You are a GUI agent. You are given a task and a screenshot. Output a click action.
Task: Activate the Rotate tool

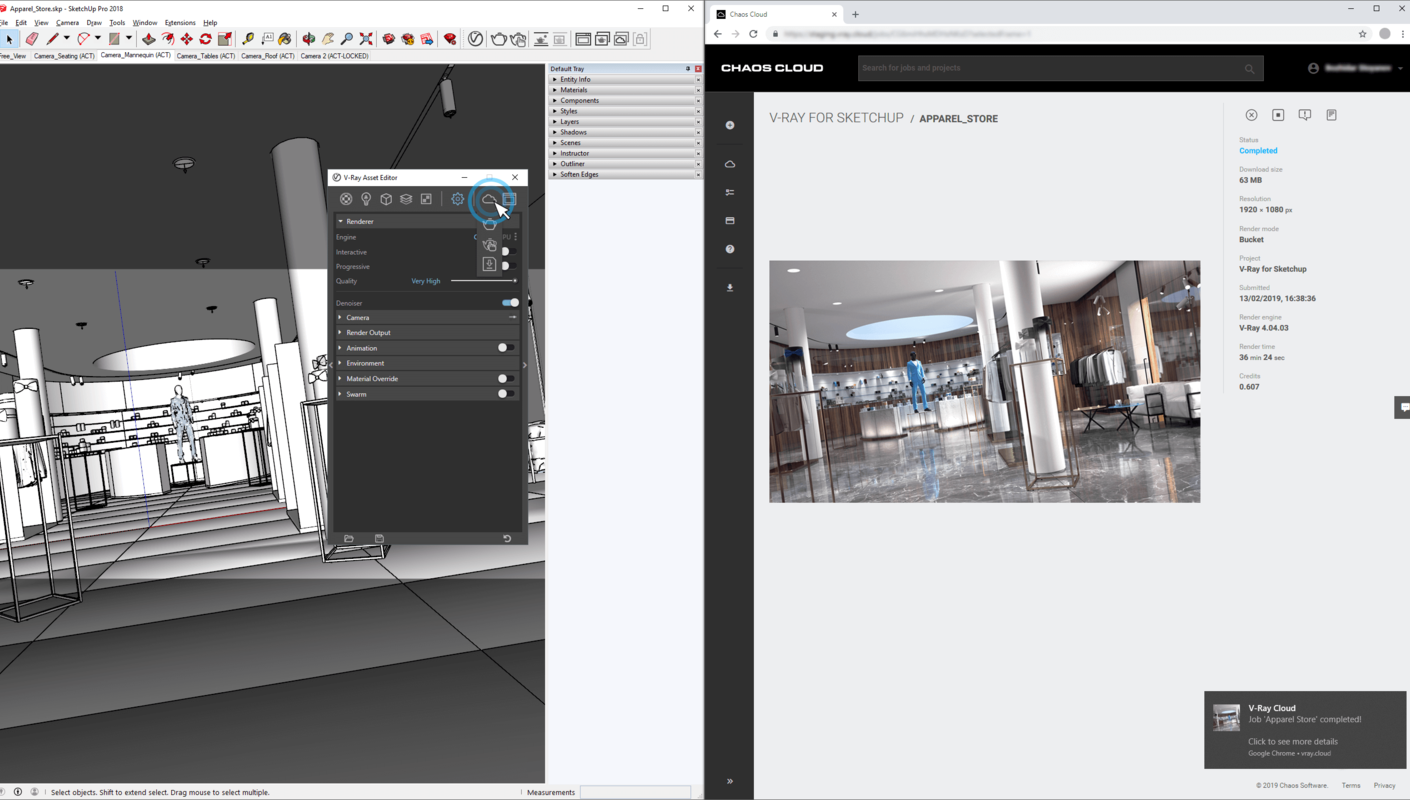pyautogui.click(x=205, y=39)
